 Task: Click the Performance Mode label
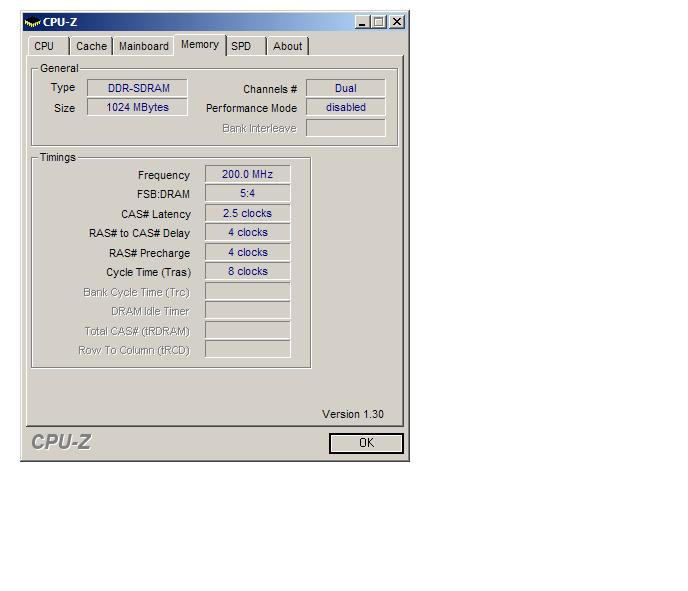pyautogui.click(x=251, y=108)
